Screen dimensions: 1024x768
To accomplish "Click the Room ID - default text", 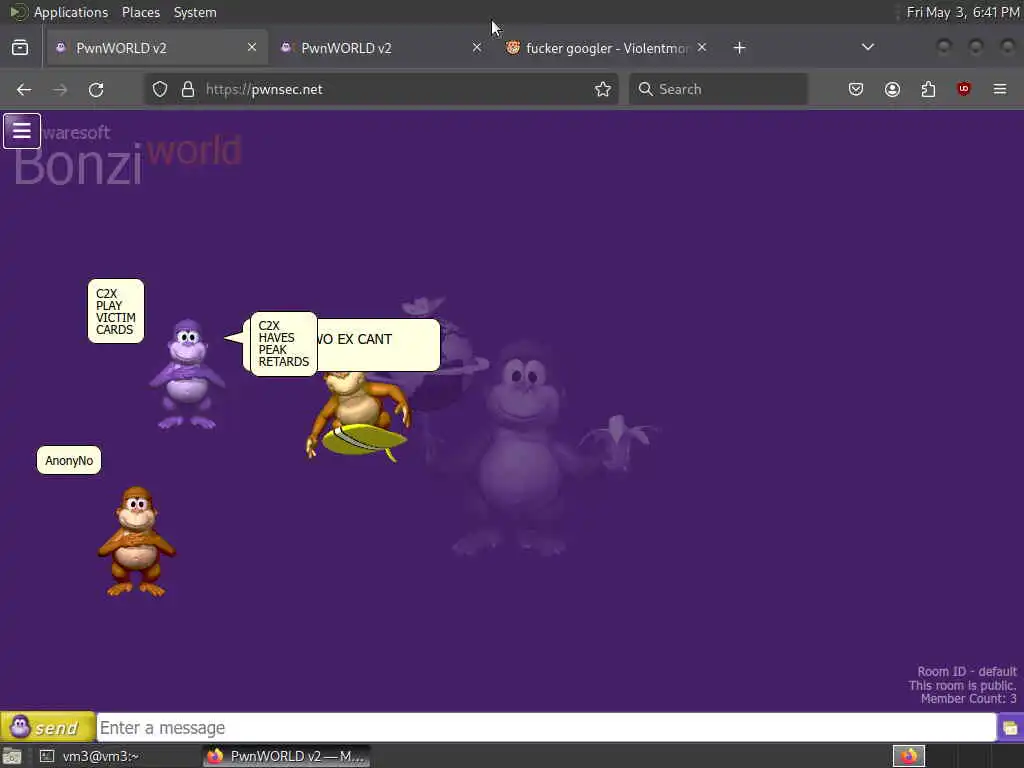I will [x=967, y=671].
